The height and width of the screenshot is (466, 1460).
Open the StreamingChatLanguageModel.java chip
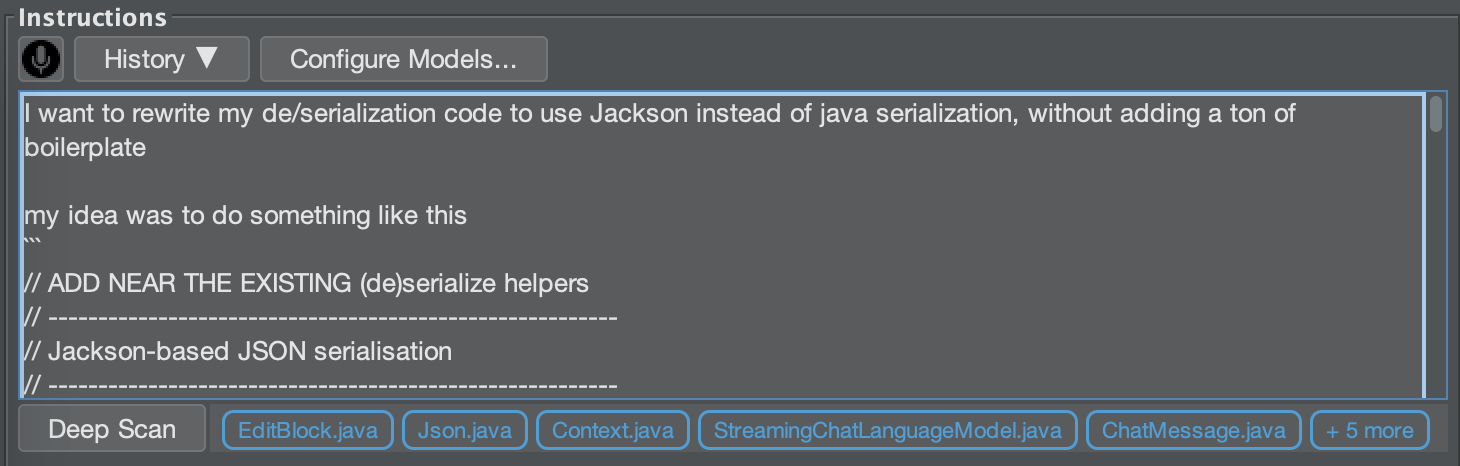[x=887, y=431]
